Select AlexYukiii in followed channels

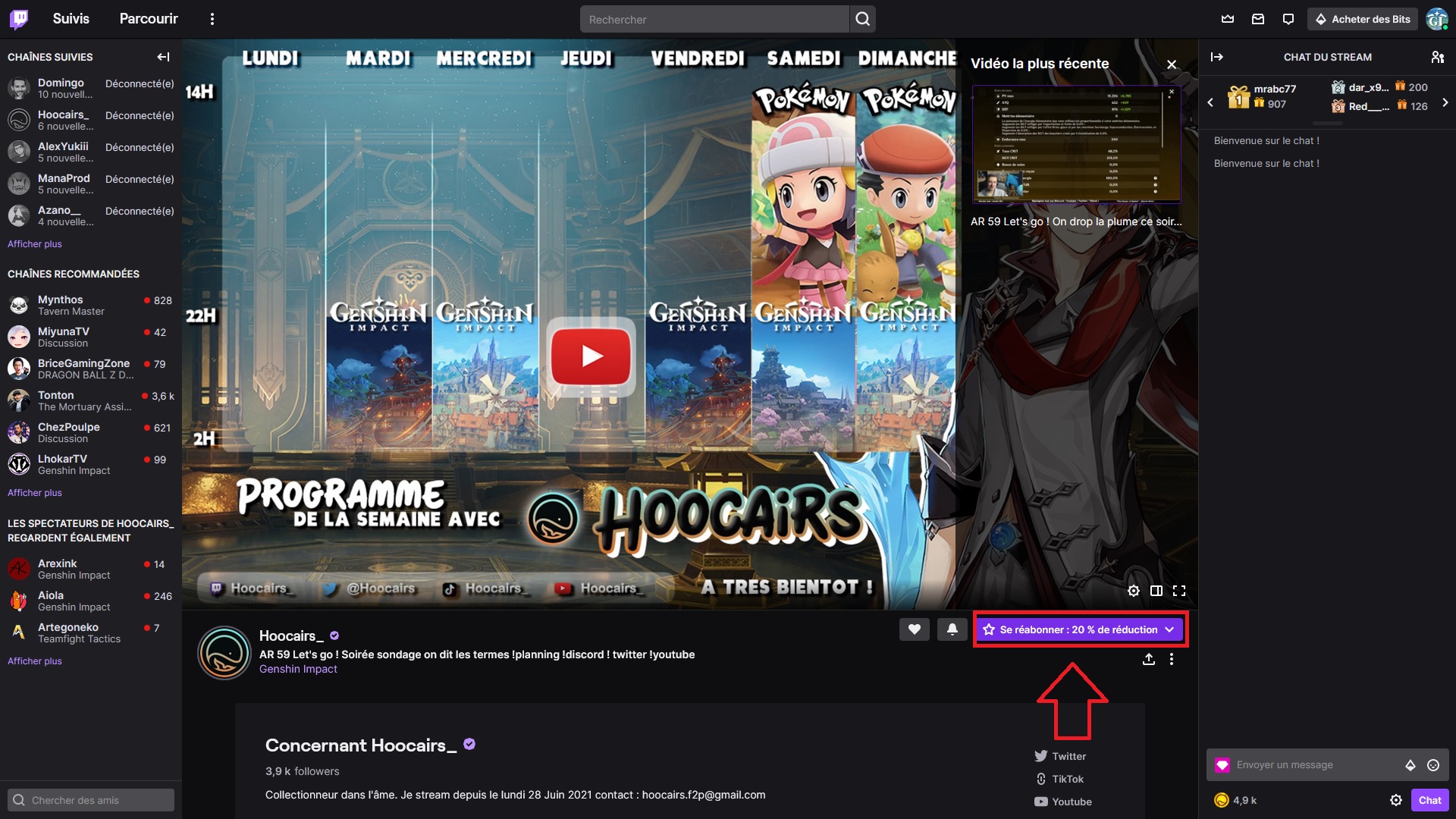(x=91, y=152)
